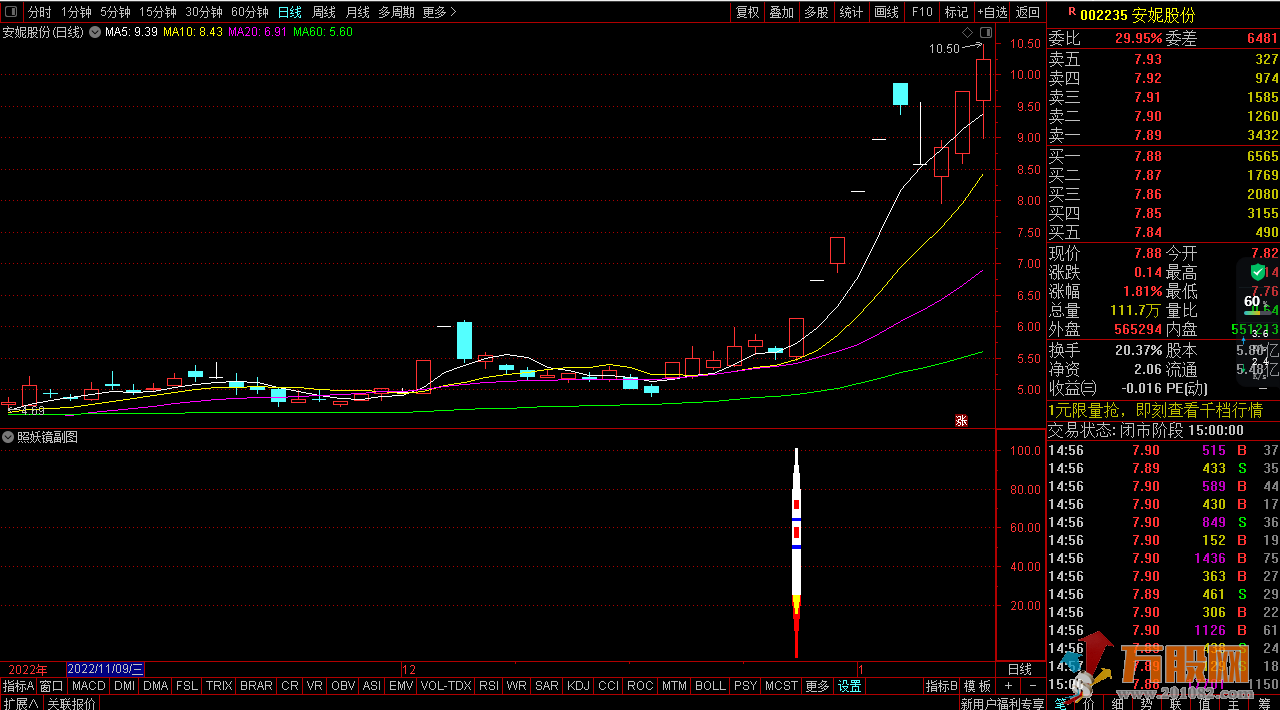The width and height of the screenshot is (1280, 710).
Task: Apply the DMI indicator
Action: pyautogui.click(x=124, y=686)
